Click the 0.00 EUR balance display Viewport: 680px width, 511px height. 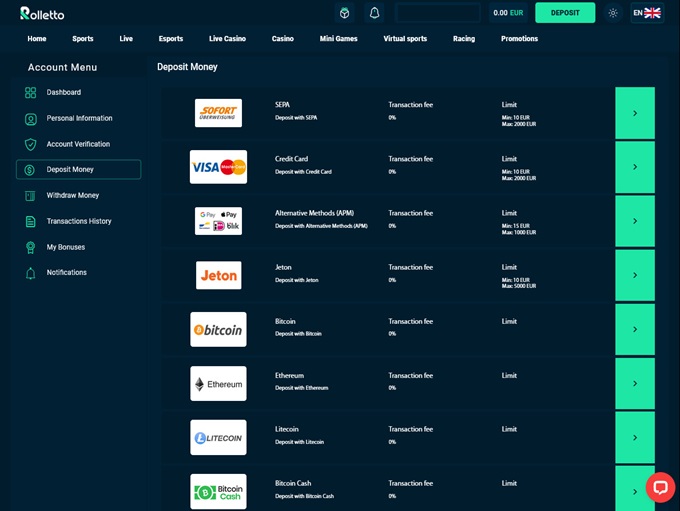pos(508,13)
